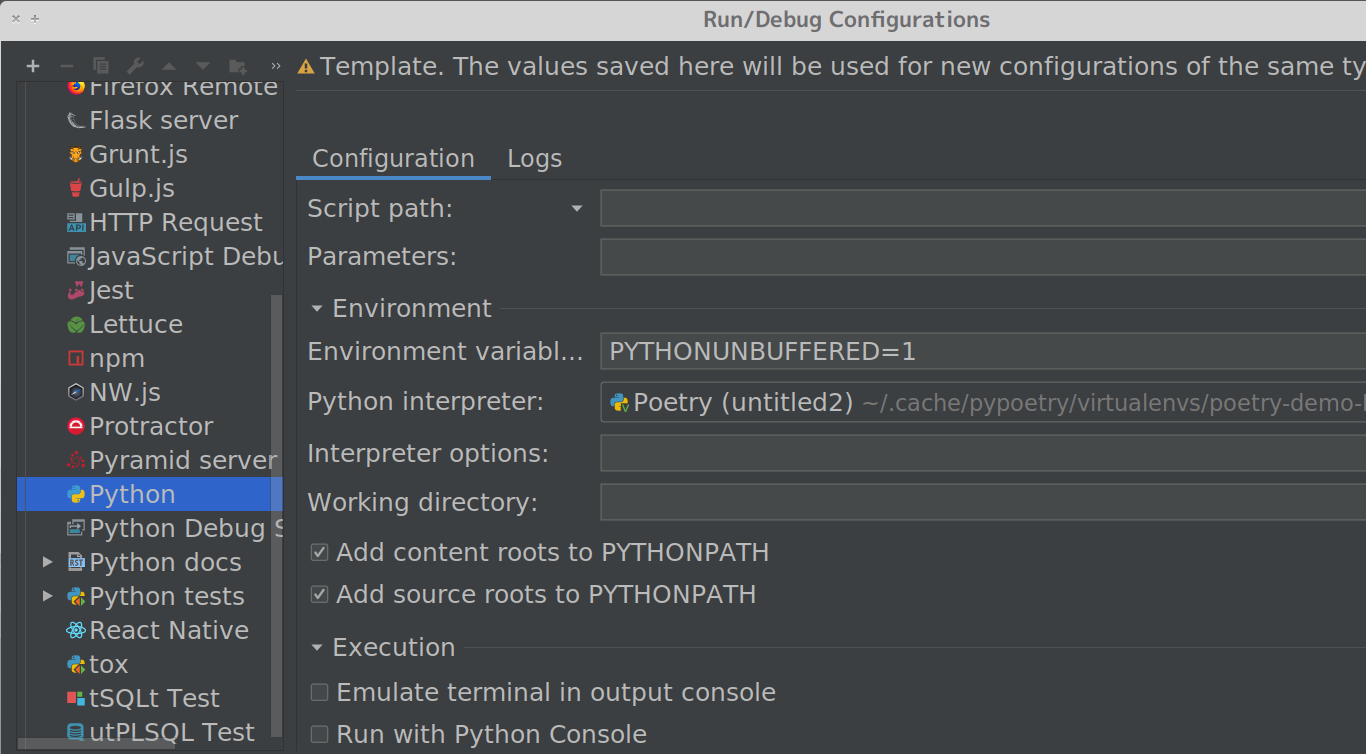Viewport: 1366px width, 754px height.
Task: Click into the Script path field
Action: (x=983, y=209)
